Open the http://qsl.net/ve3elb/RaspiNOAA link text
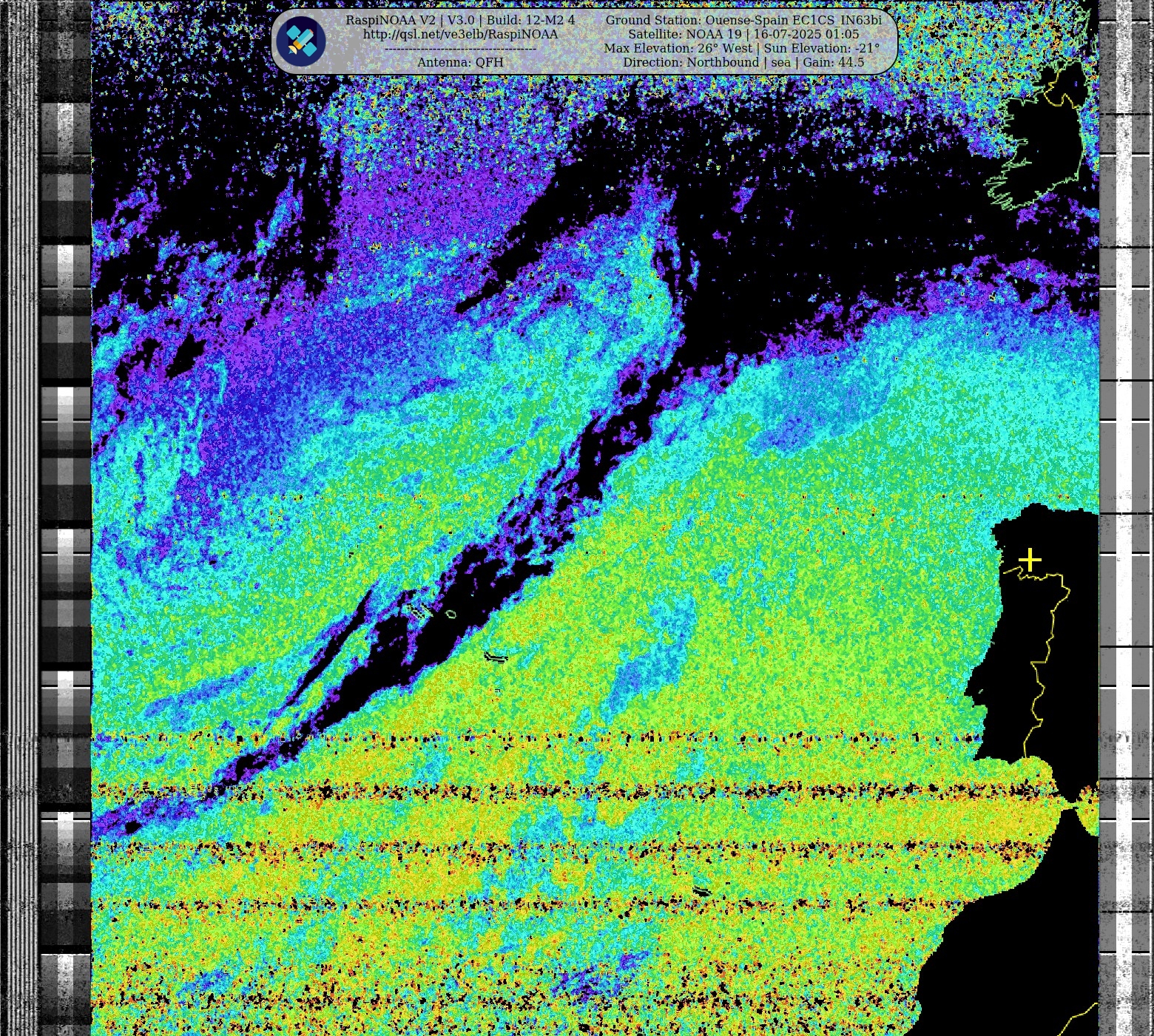The width and height of the screenshot is (1154, 1036). [460, 34]
